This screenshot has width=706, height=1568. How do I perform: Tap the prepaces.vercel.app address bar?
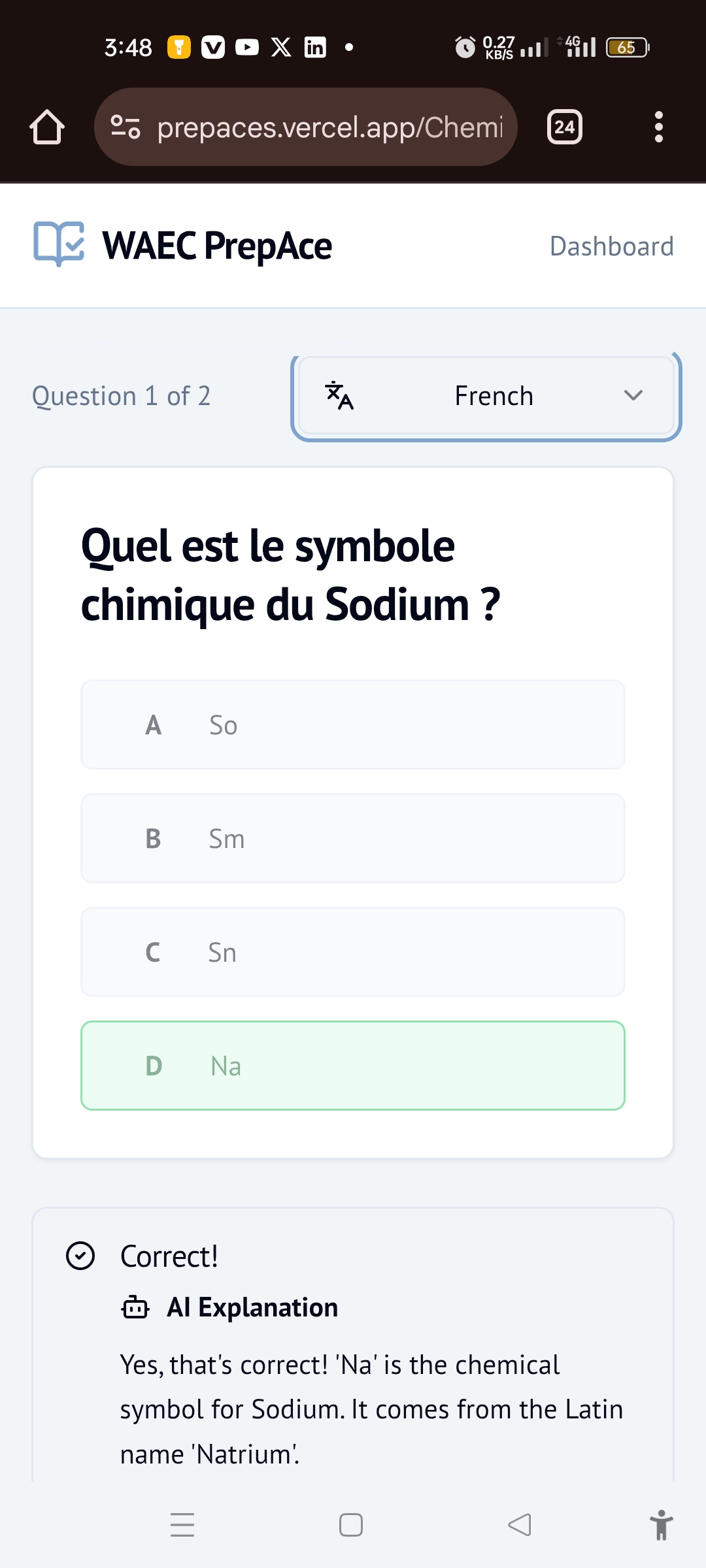point(329,127)
